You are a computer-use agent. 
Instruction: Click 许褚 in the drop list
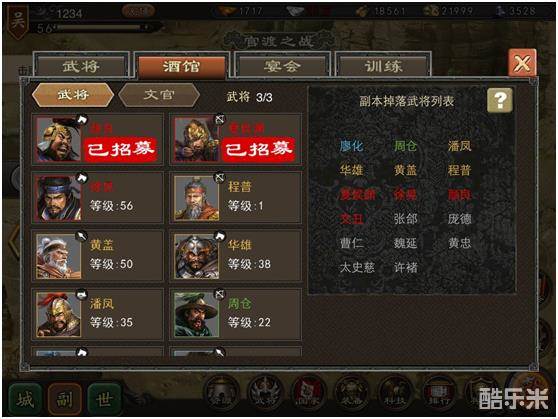[405, 267]
